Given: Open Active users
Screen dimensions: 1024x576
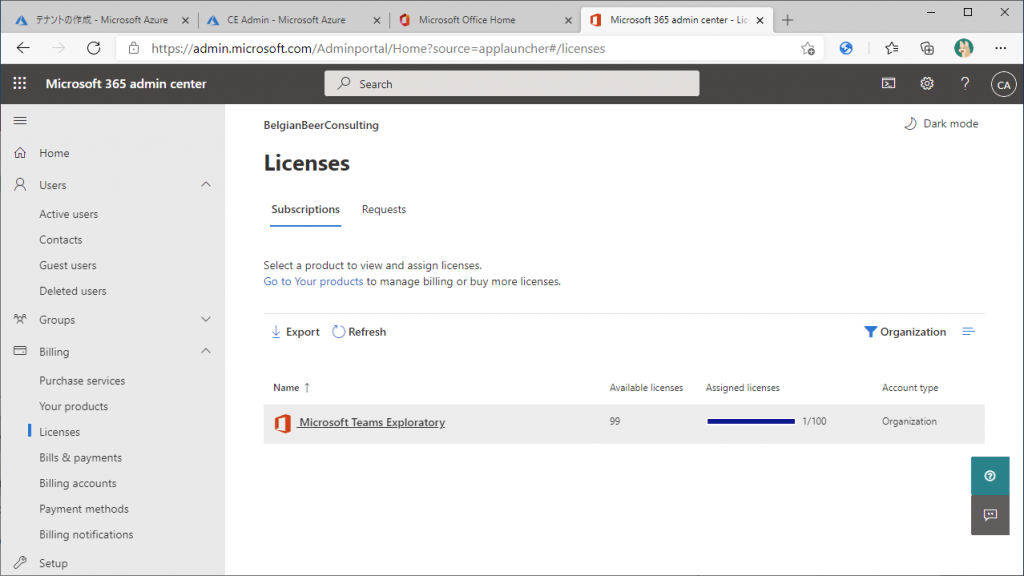Looking at the screenshot, I should pyautogui.click(x=69, y=214).
